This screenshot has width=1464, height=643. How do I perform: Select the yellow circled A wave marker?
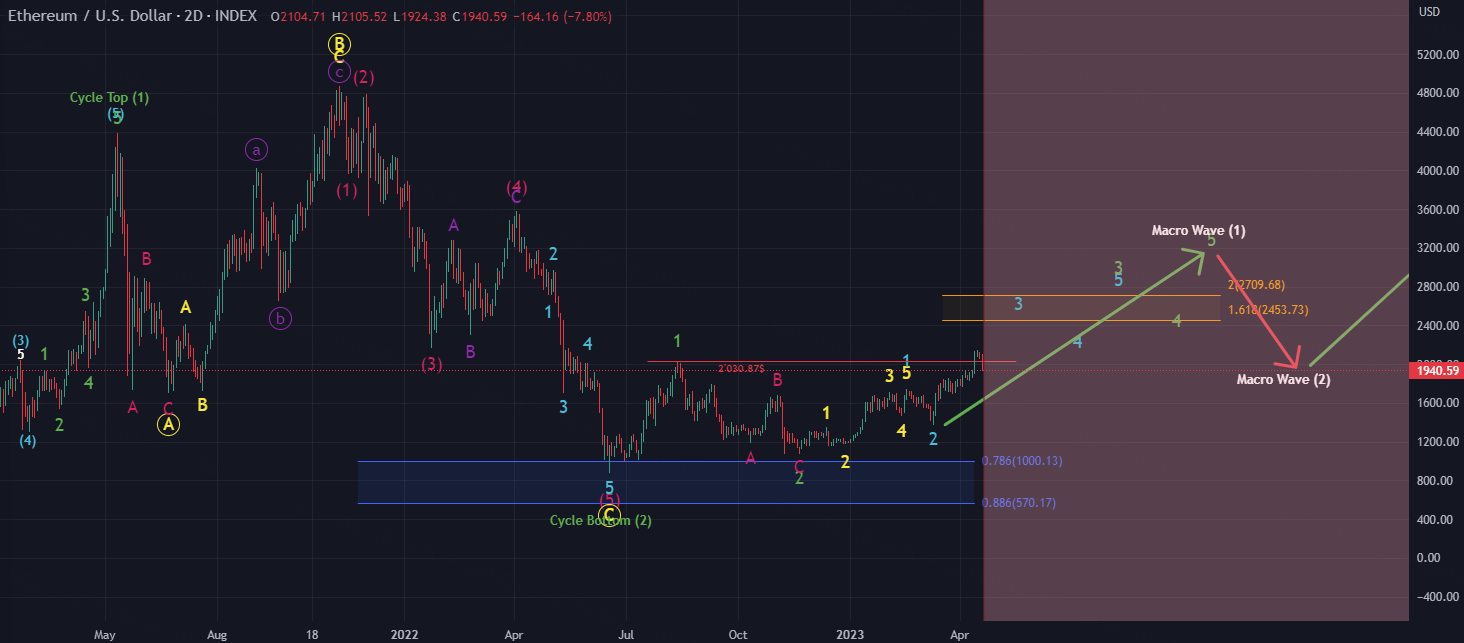[169, 425]
